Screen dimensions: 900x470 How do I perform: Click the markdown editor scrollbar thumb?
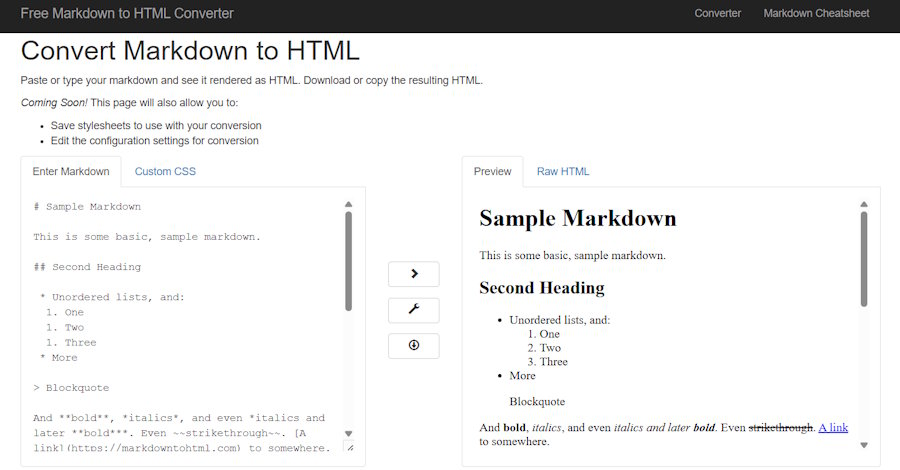point(348,261)
